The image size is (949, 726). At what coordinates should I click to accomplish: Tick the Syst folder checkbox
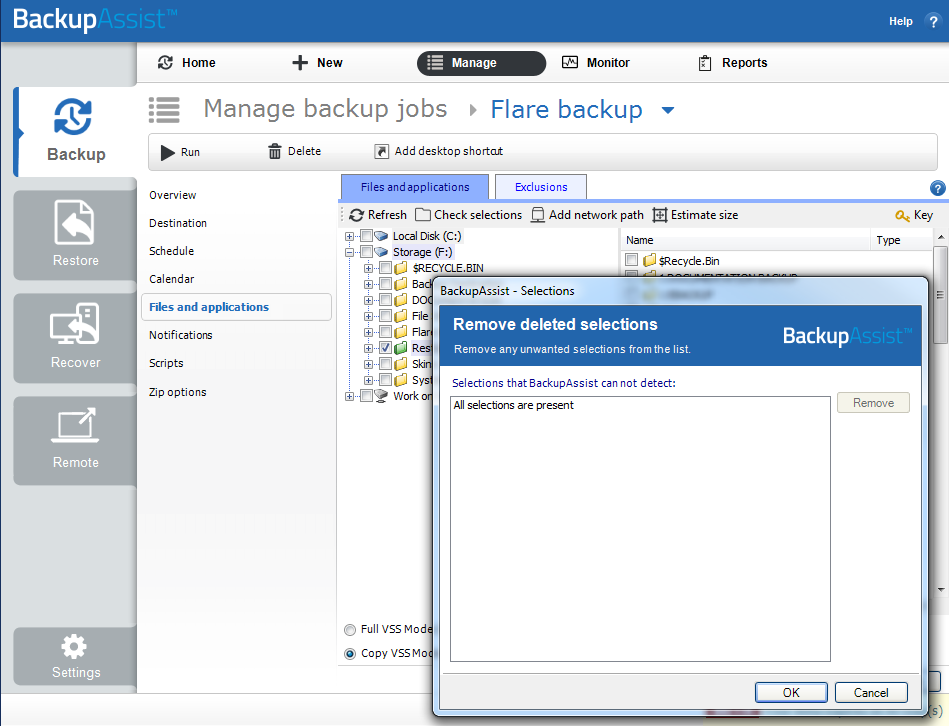coord(386,380)
